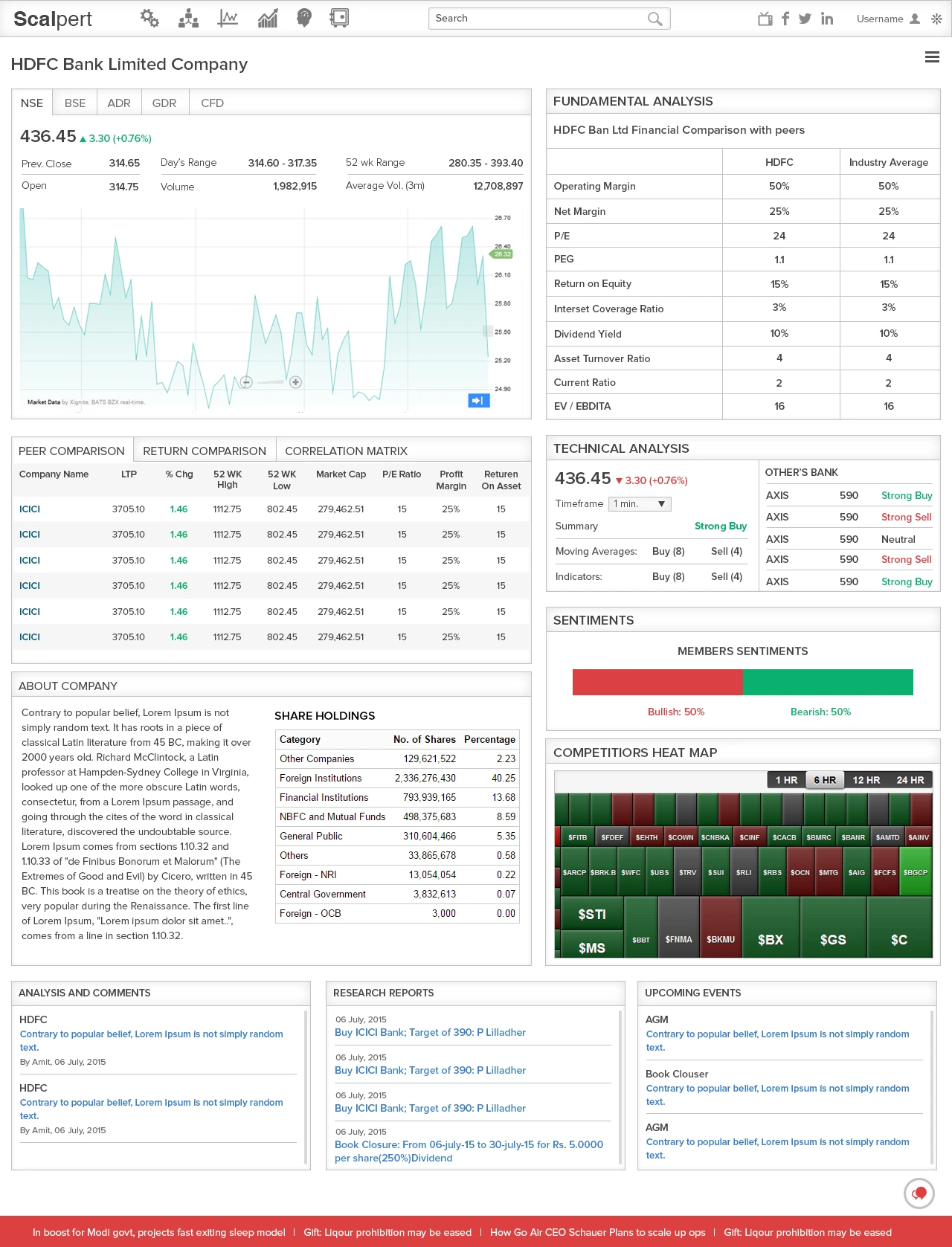This screenshot has height=1247, width=952.
Task: Click the user profile icon
Action: [915, 19]
